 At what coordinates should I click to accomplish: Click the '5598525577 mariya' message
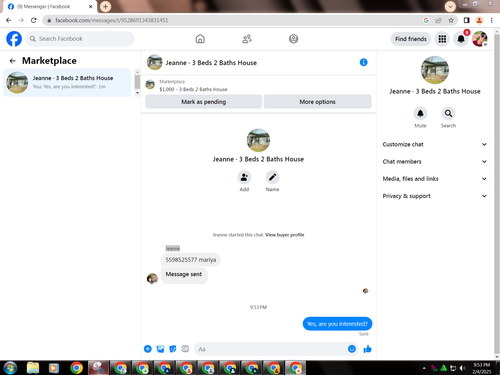pyautogui.click(x=191, y=260)
